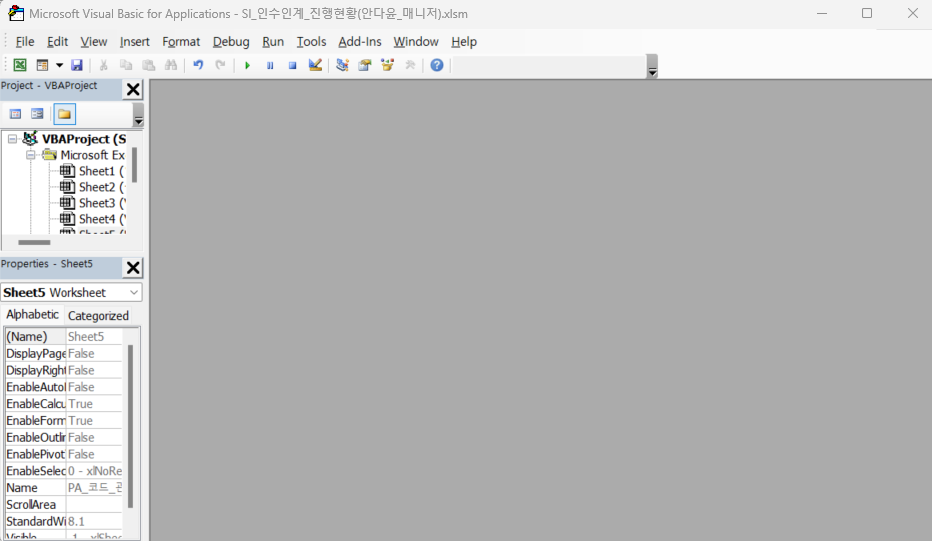932x541 pixels.
Task: Open the Run menu
Action: tap(273, 42)
